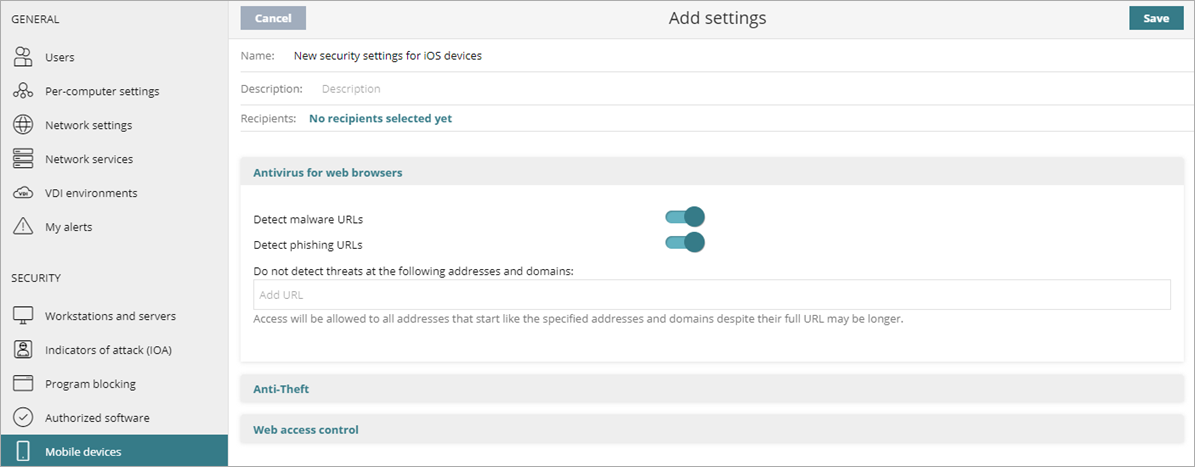The width and height of the screenshot is (1195, 467).
Task: Turn off Detect phishing URLs switch
Action: pos(685,243)
